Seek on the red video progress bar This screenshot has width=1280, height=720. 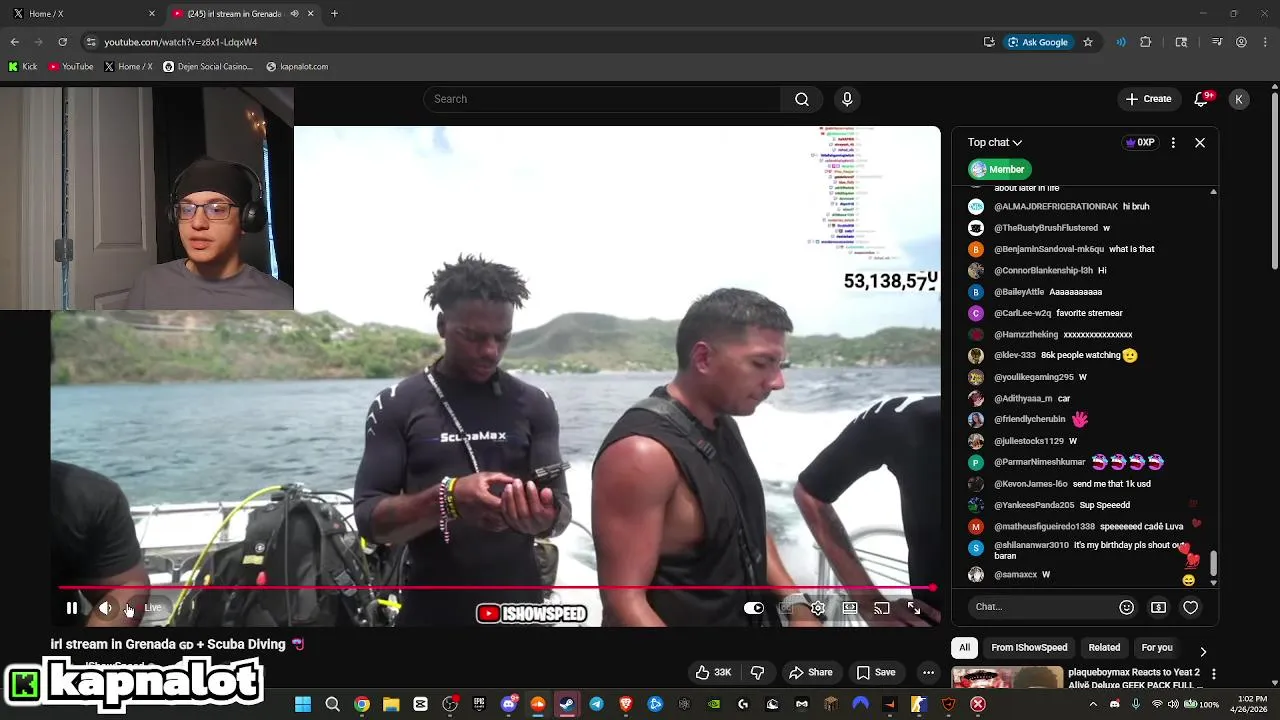tap(497, 588)
